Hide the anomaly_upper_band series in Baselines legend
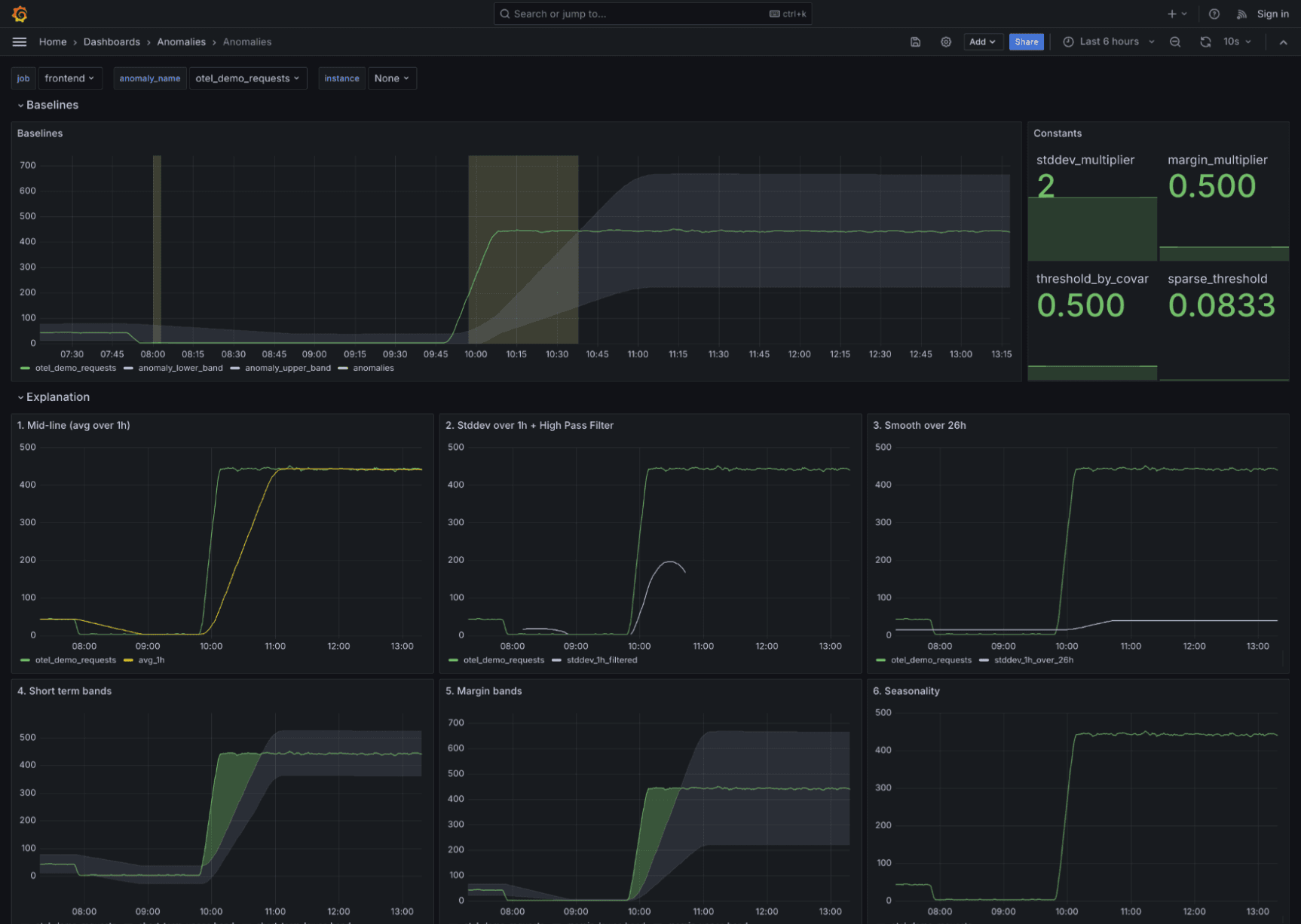 pyautogui.click(x=286, y=368)
